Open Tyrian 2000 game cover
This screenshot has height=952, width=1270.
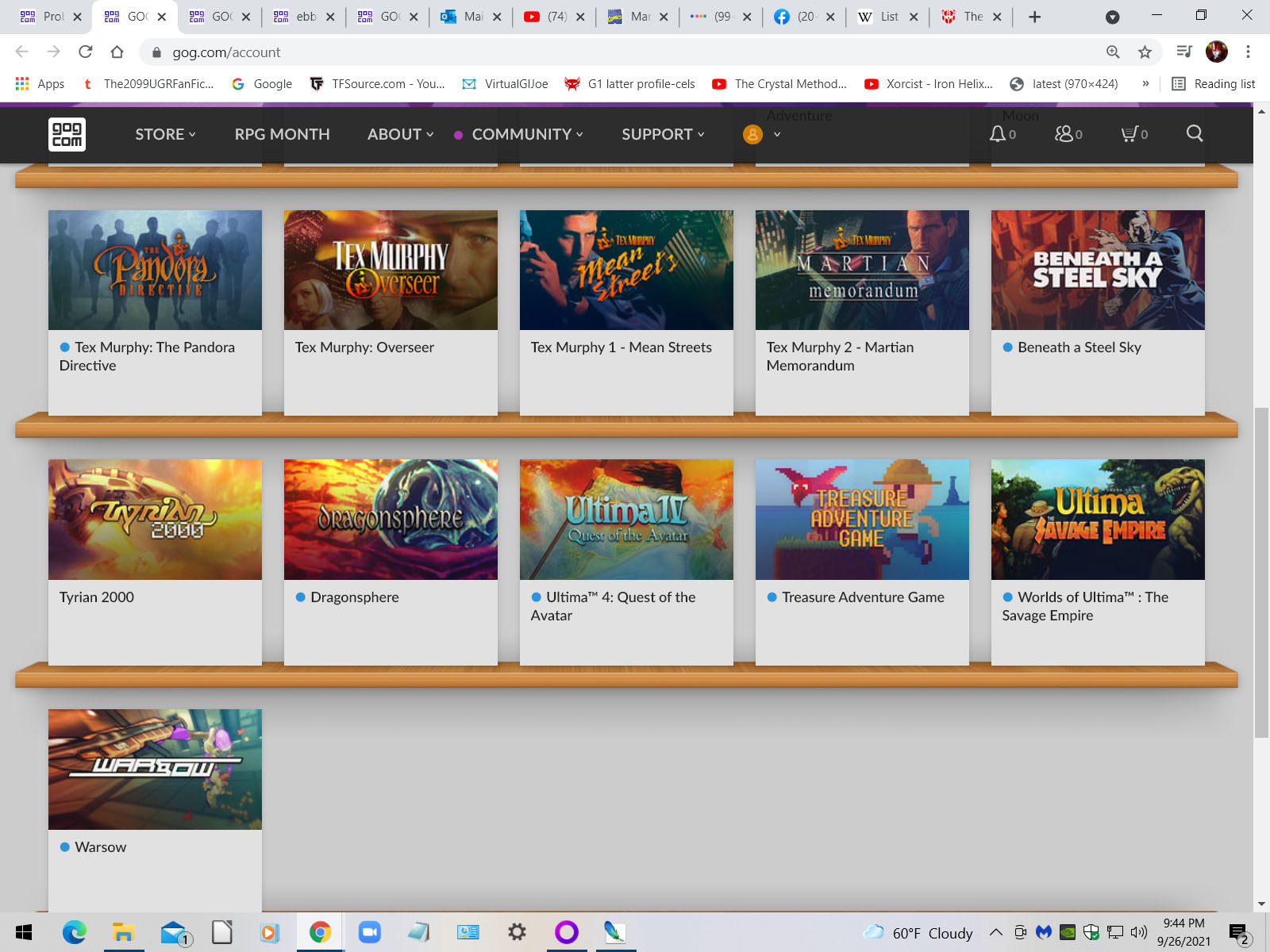click(x=155, y=520)
